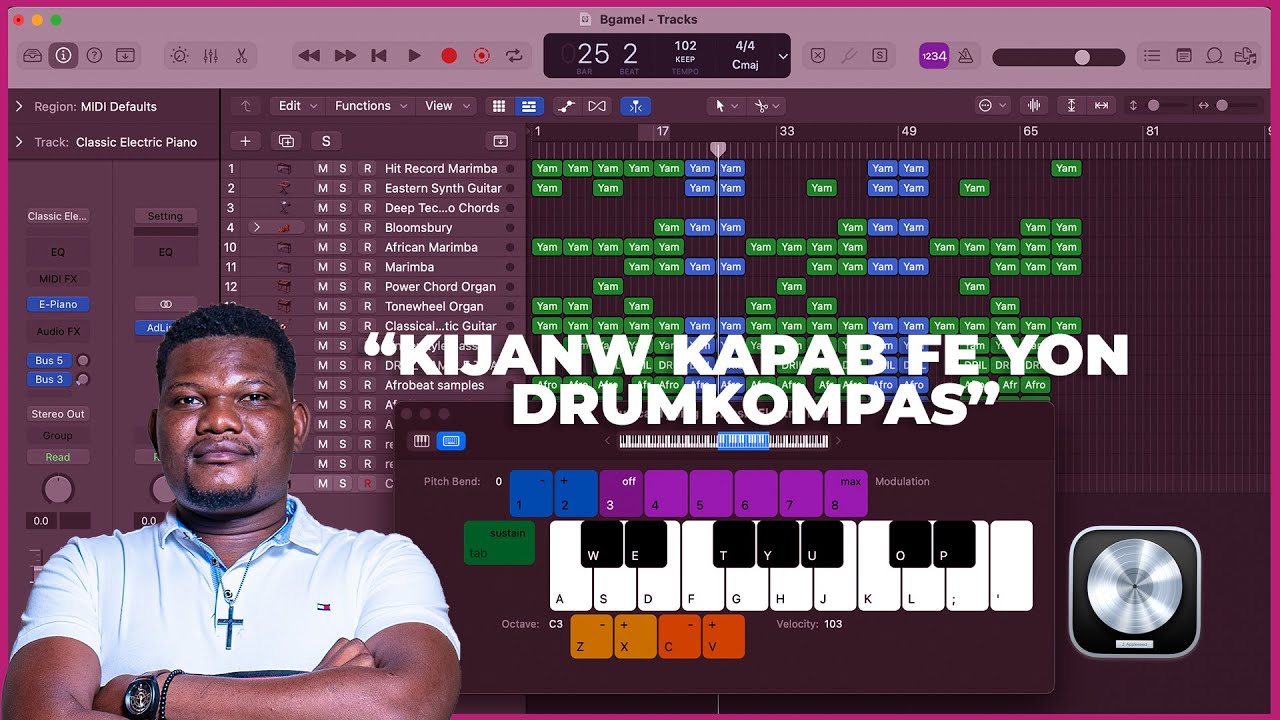Switch to the tracks list view button
Image resolution: width=1280 pixels, height=720 pixels.
(x=529, y=106)
